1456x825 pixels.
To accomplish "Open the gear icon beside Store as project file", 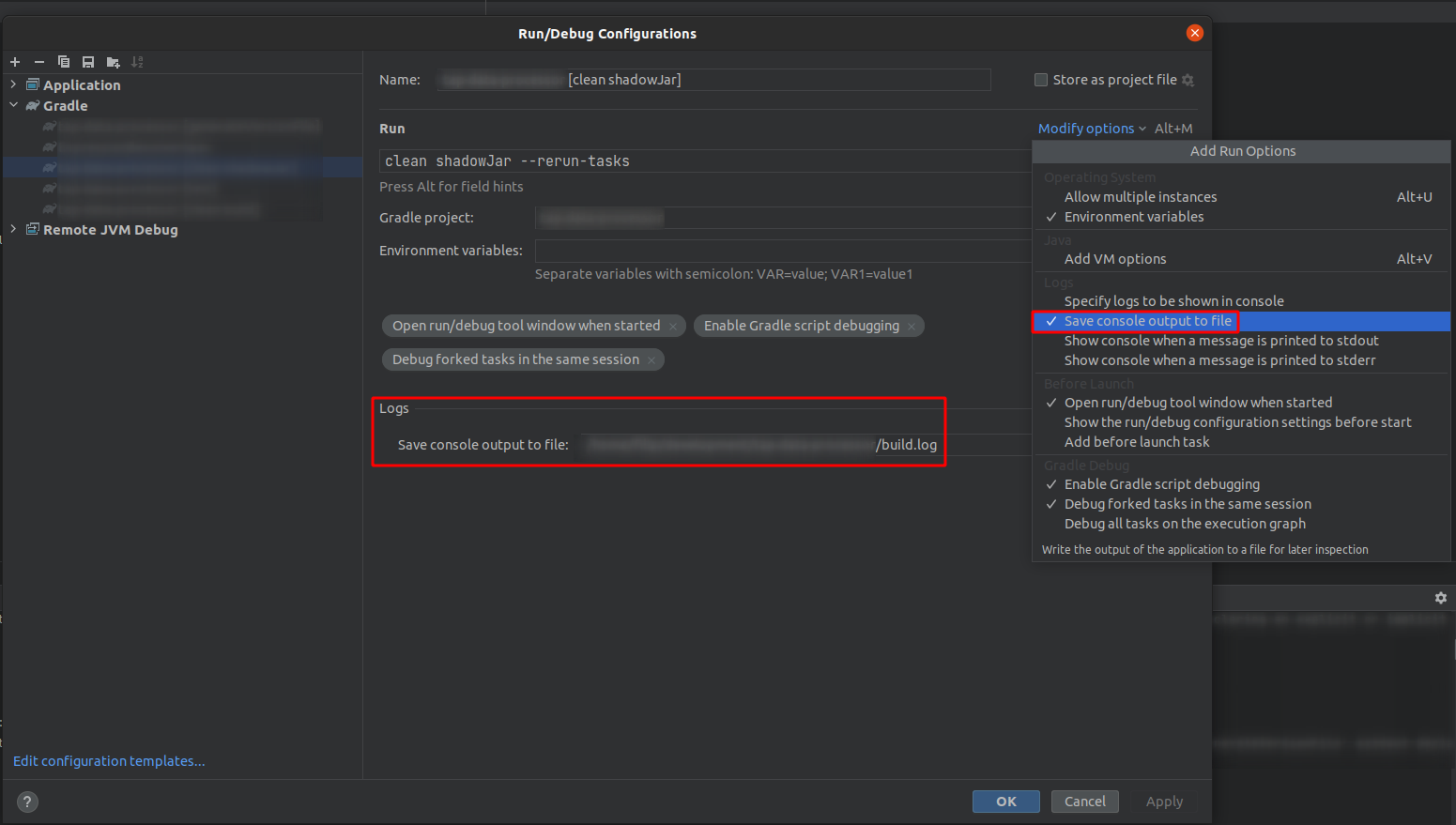I will click(x=1188, y=81).
